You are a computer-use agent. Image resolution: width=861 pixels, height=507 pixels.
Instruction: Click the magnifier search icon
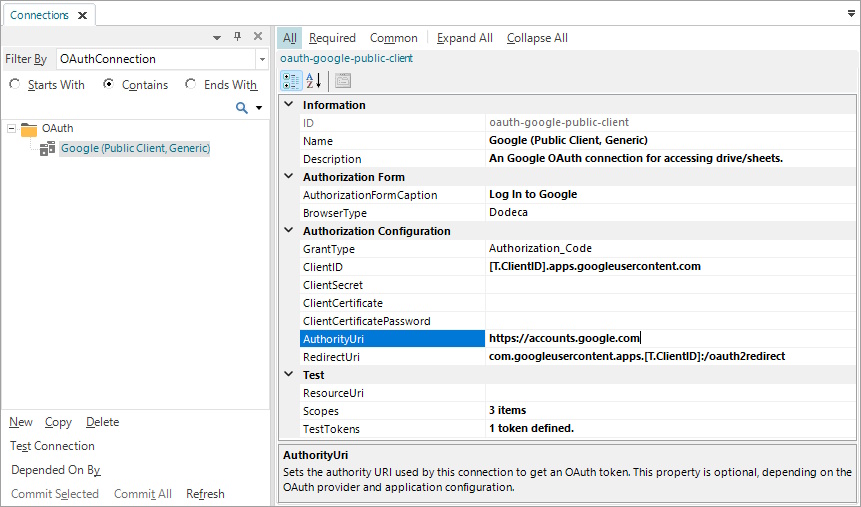tap(242, 108)
